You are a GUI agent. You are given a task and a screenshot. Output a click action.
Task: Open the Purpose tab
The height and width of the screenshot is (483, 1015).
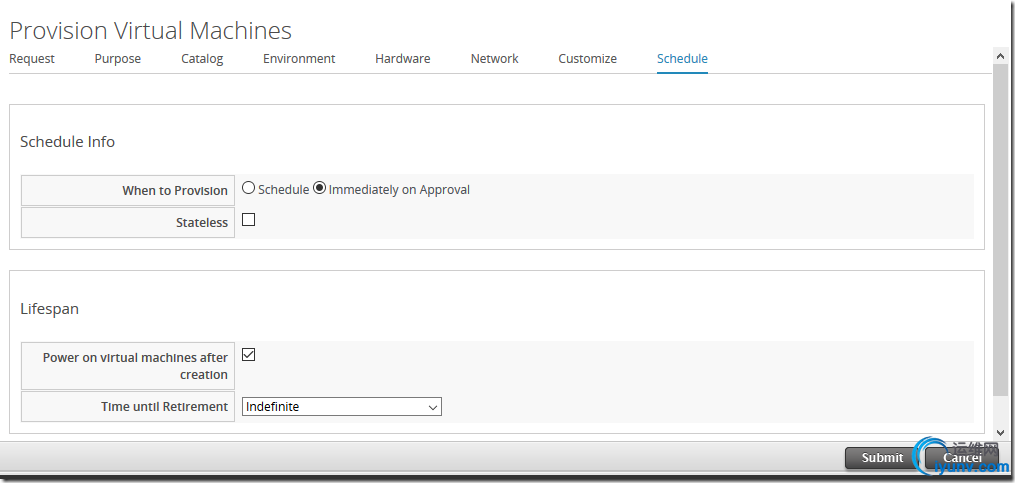pyautogui.click(x=117, y=59)
